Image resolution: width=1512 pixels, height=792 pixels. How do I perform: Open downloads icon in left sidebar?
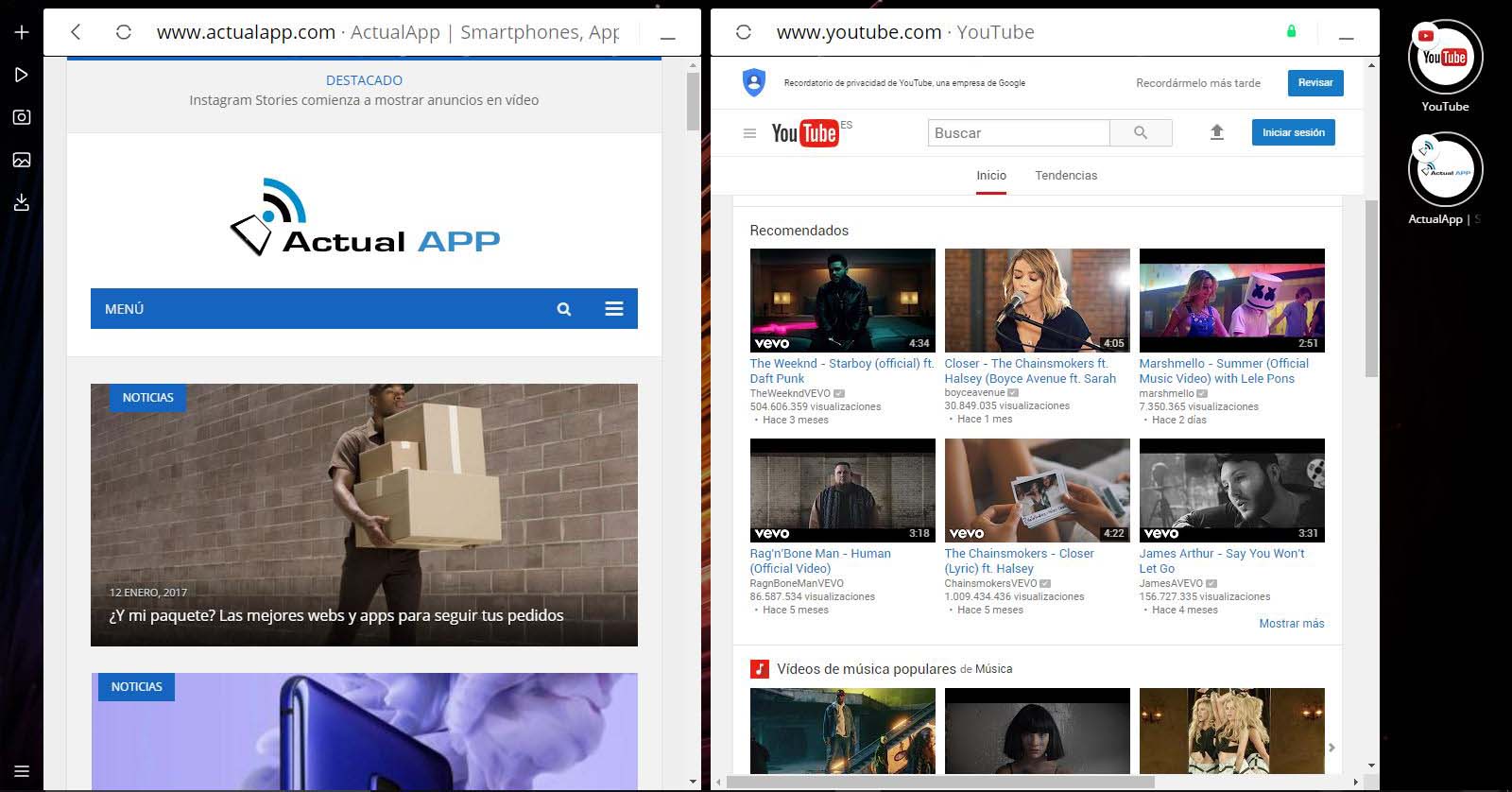[22, 202]
